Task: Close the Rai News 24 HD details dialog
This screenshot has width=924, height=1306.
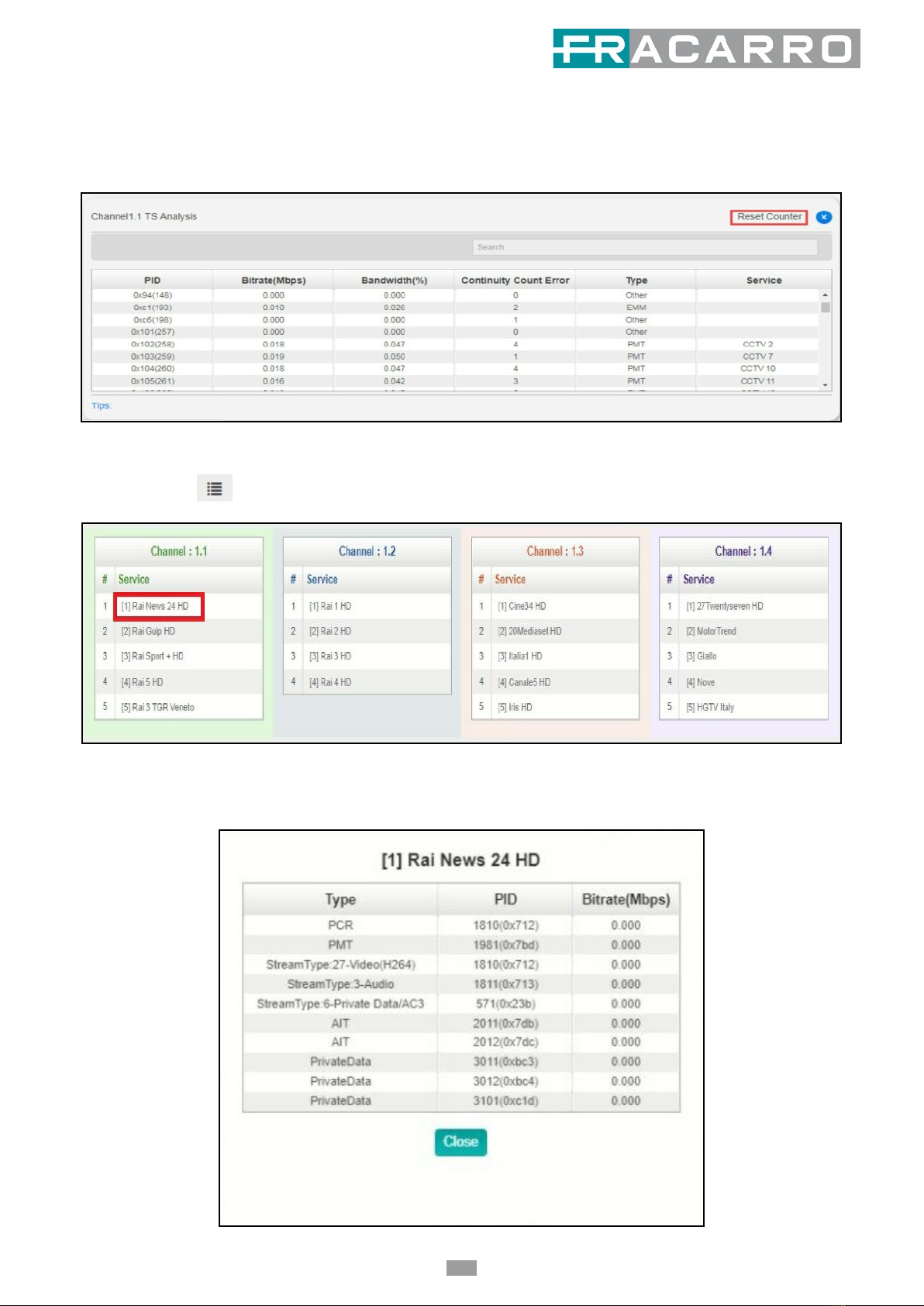Action: [x=460, y=1142]
